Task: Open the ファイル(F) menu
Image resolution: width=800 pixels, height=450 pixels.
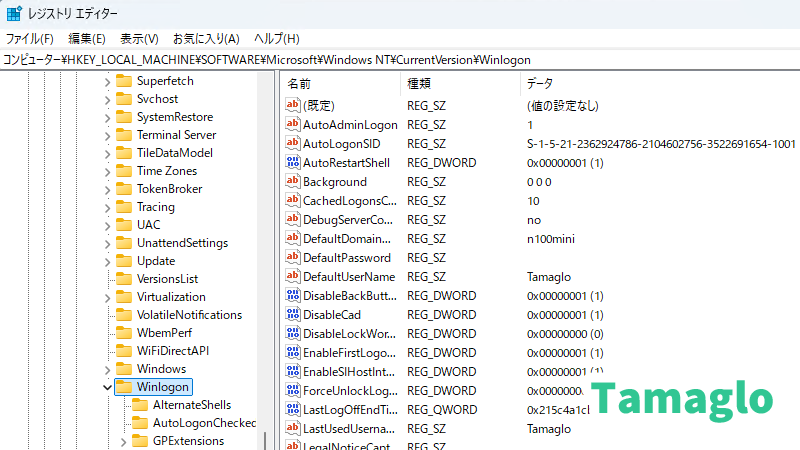Action: pyautogui.click(x=30, y=39)
